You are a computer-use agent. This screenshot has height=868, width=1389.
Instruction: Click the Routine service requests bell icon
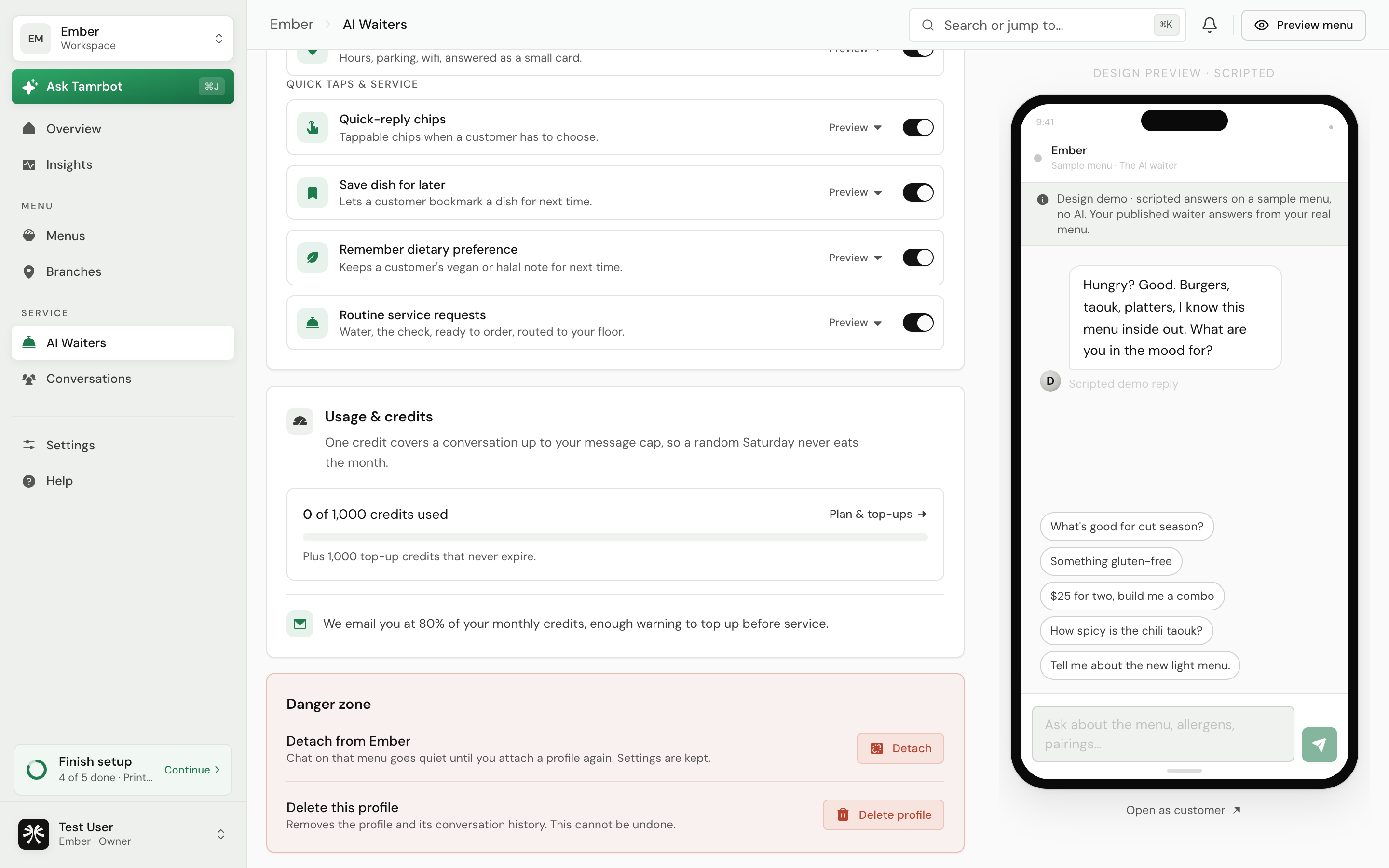pyautogui.click(x=312, y=323)
